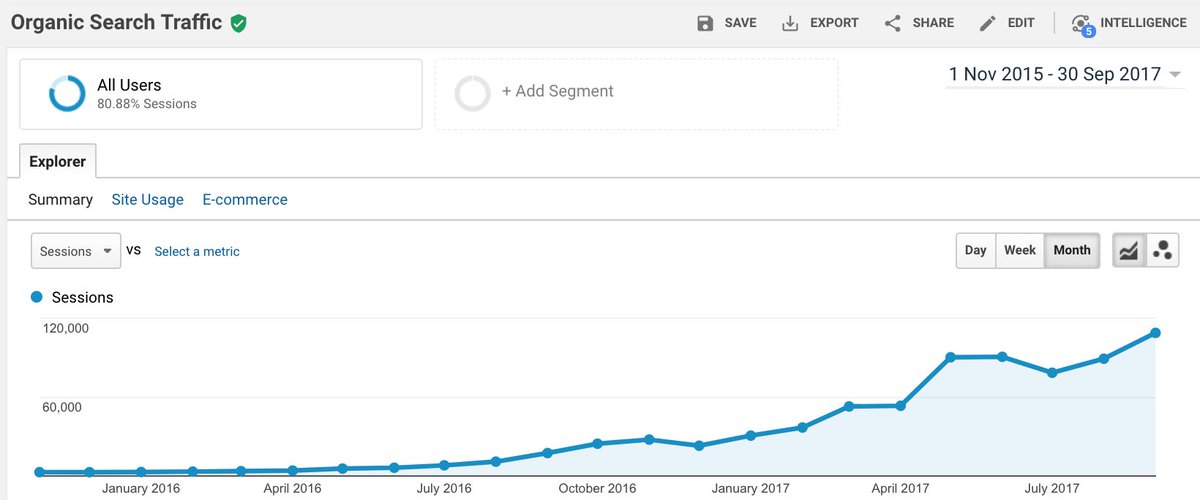Click the Organic Search Traffic title
Image resolution: width=1200 pixels, height=500 pixels.
[117, 23]
